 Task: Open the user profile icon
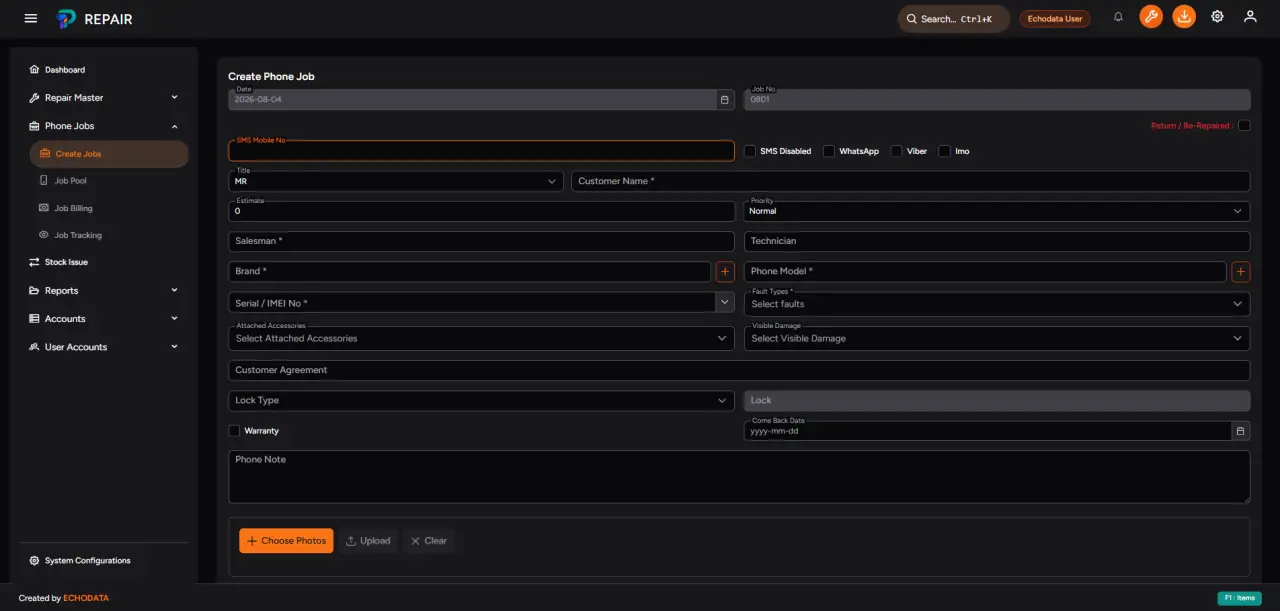[x=1250, y=17]
